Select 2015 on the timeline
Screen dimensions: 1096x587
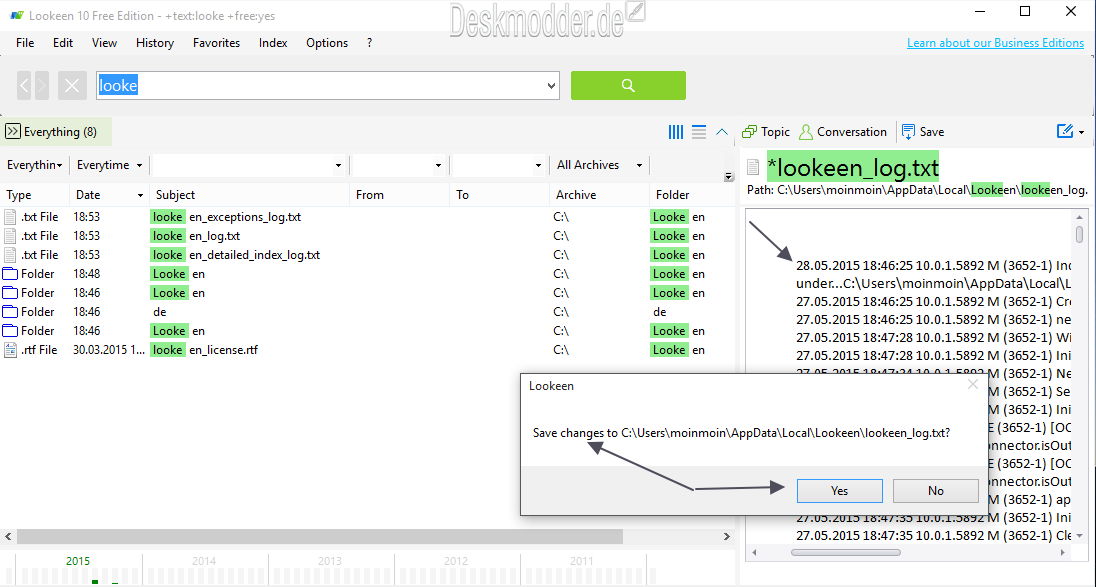pyautogui.click(x=78, y=561)
